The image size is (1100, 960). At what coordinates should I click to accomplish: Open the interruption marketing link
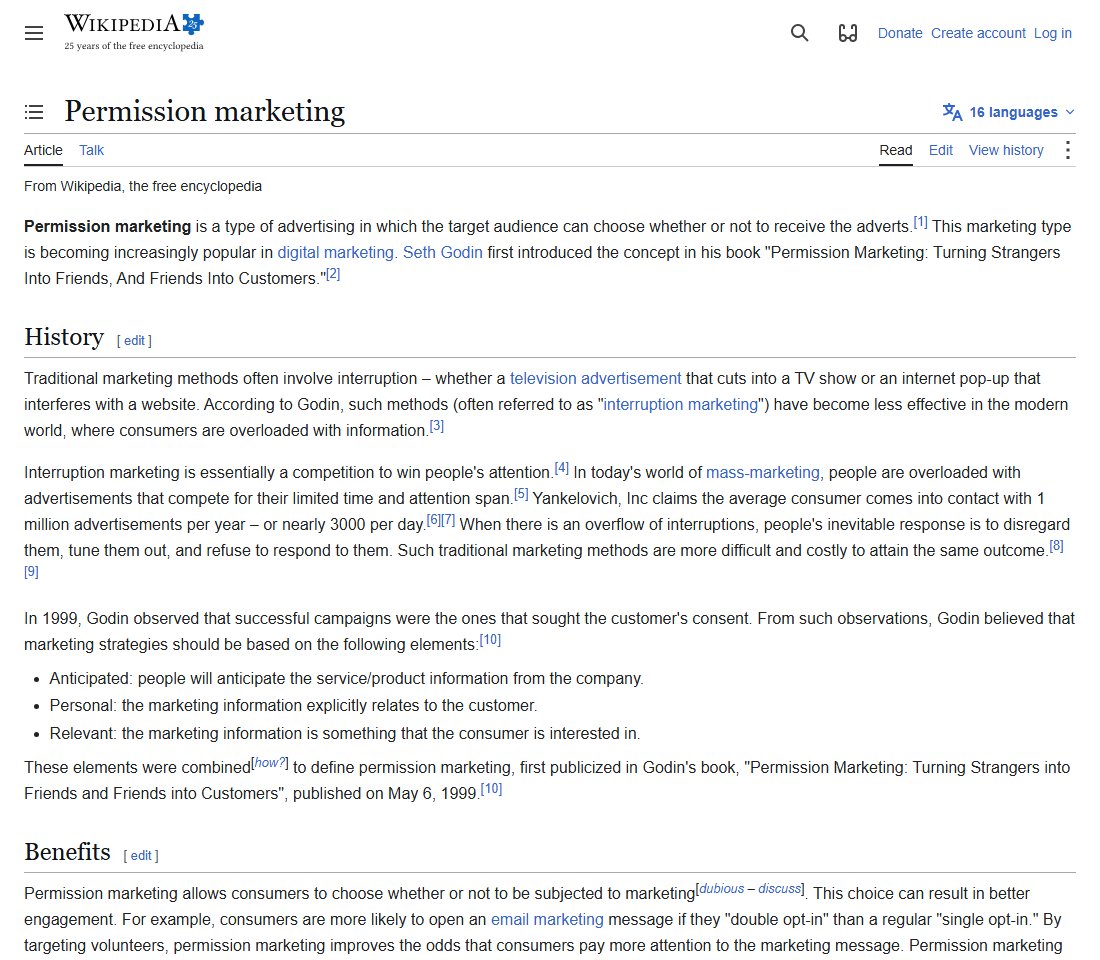pyautogui.click(x=680, y=405)
